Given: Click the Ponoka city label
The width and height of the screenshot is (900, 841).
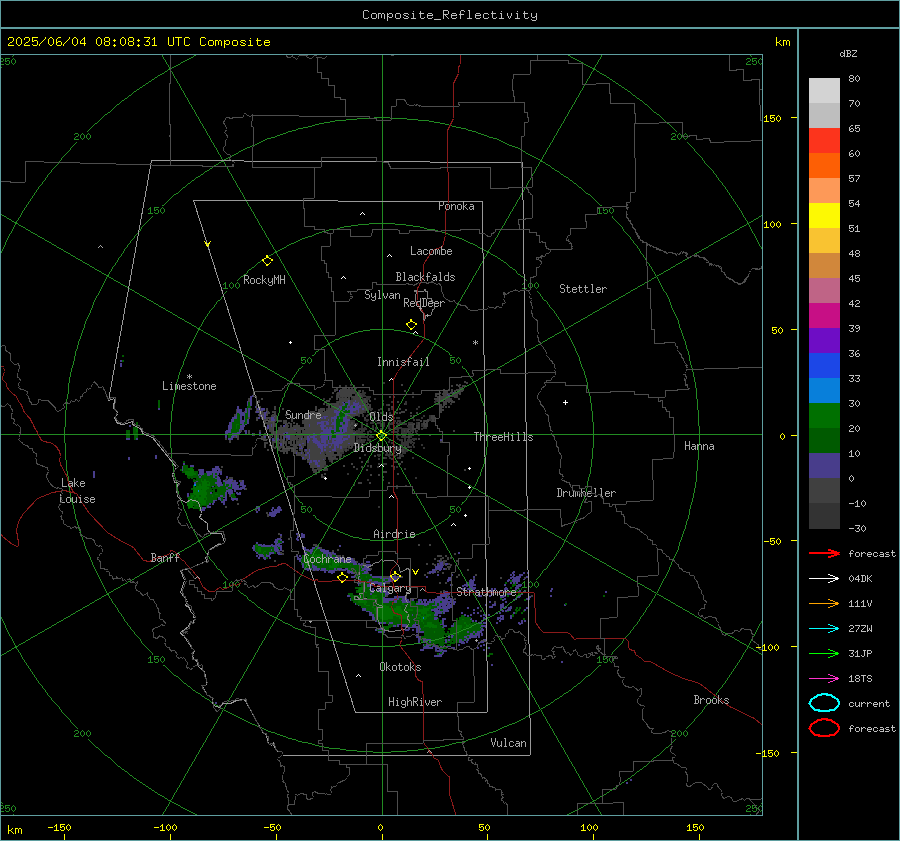Looking at the screenshot, I should [456, 206].
